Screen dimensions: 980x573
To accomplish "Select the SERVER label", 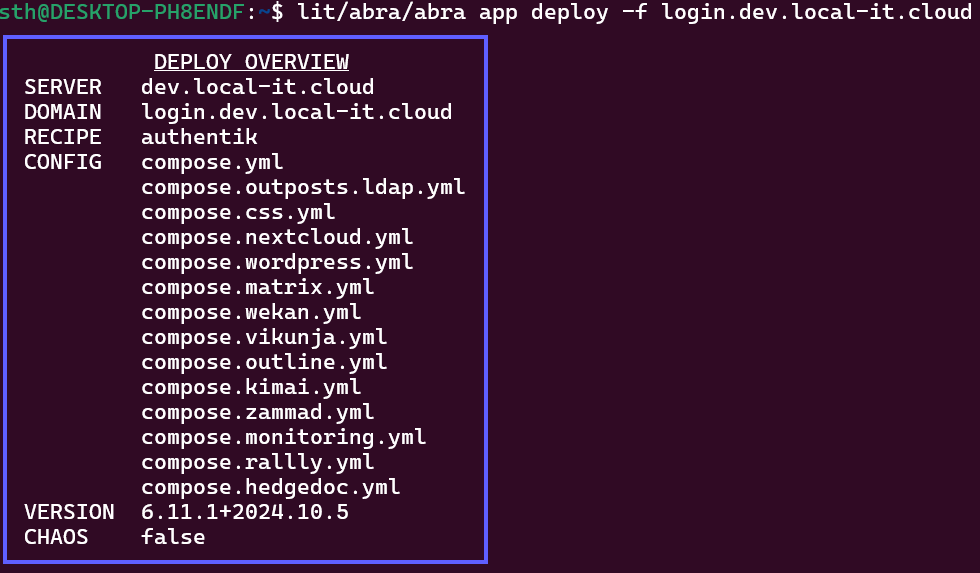I will (62, 87).
